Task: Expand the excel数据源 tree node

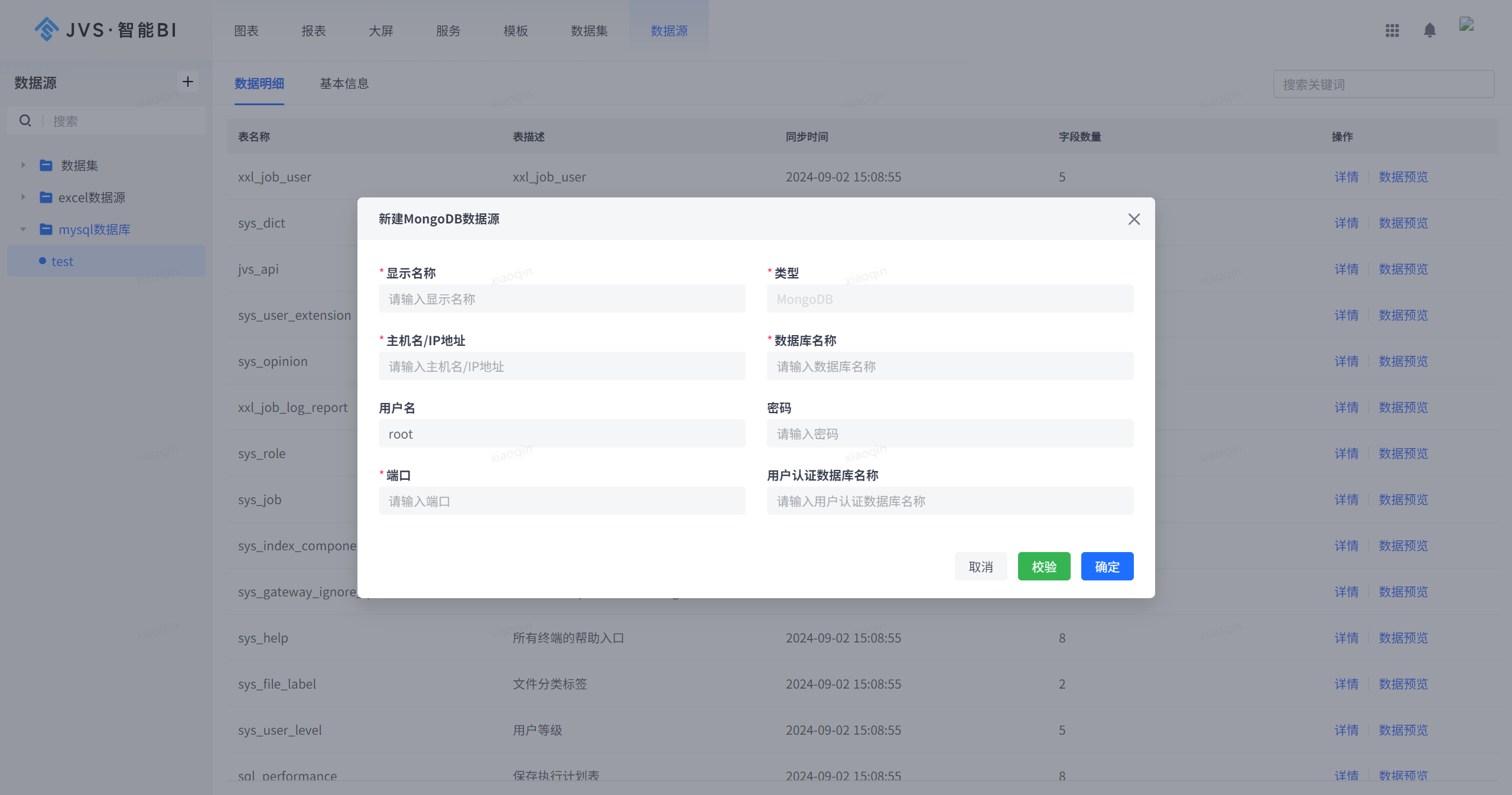Action: click(23, 197)
